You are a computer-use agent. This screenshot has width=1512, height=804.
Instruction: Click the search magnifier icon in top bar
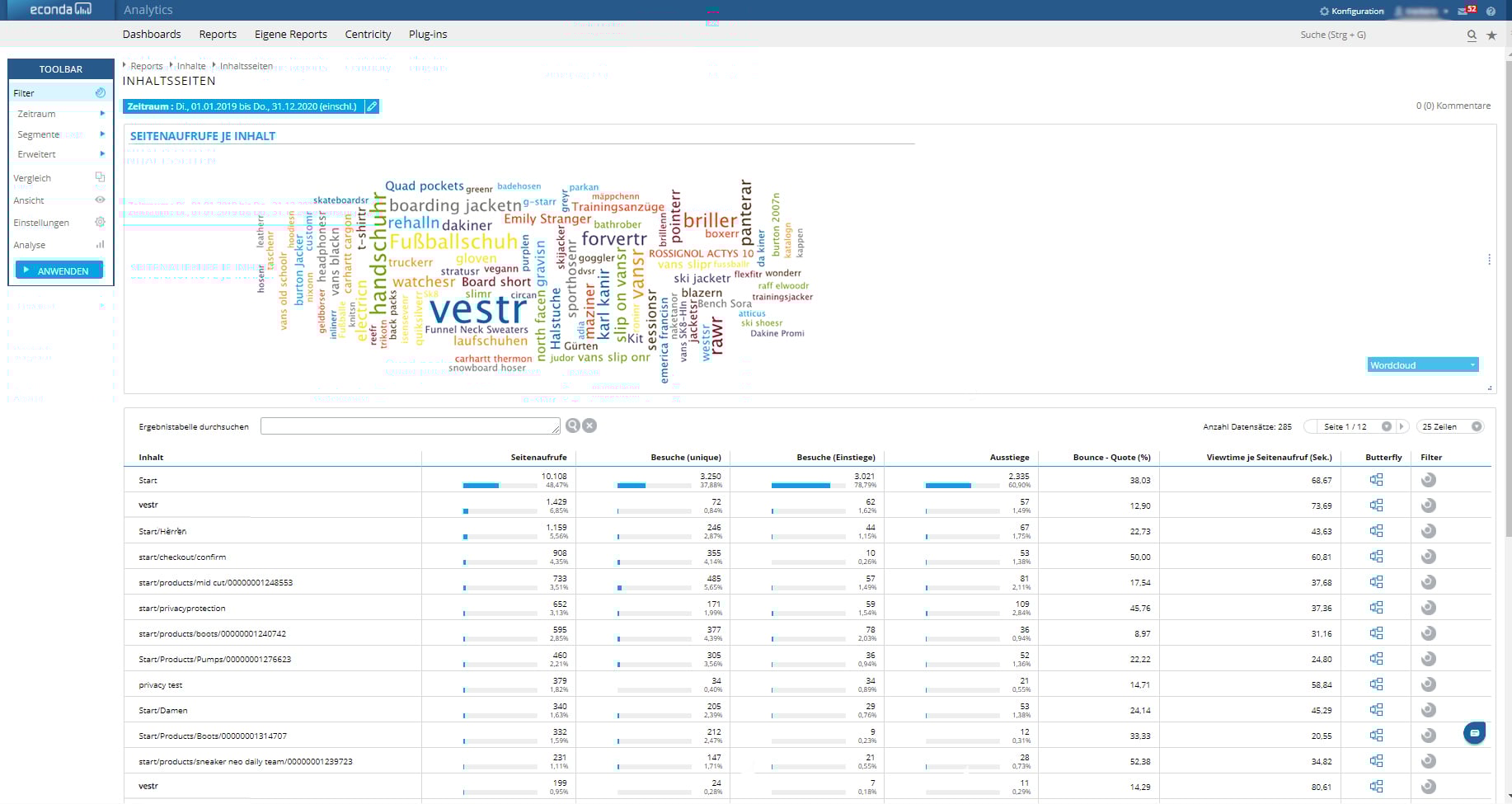tap(1472, 35)
